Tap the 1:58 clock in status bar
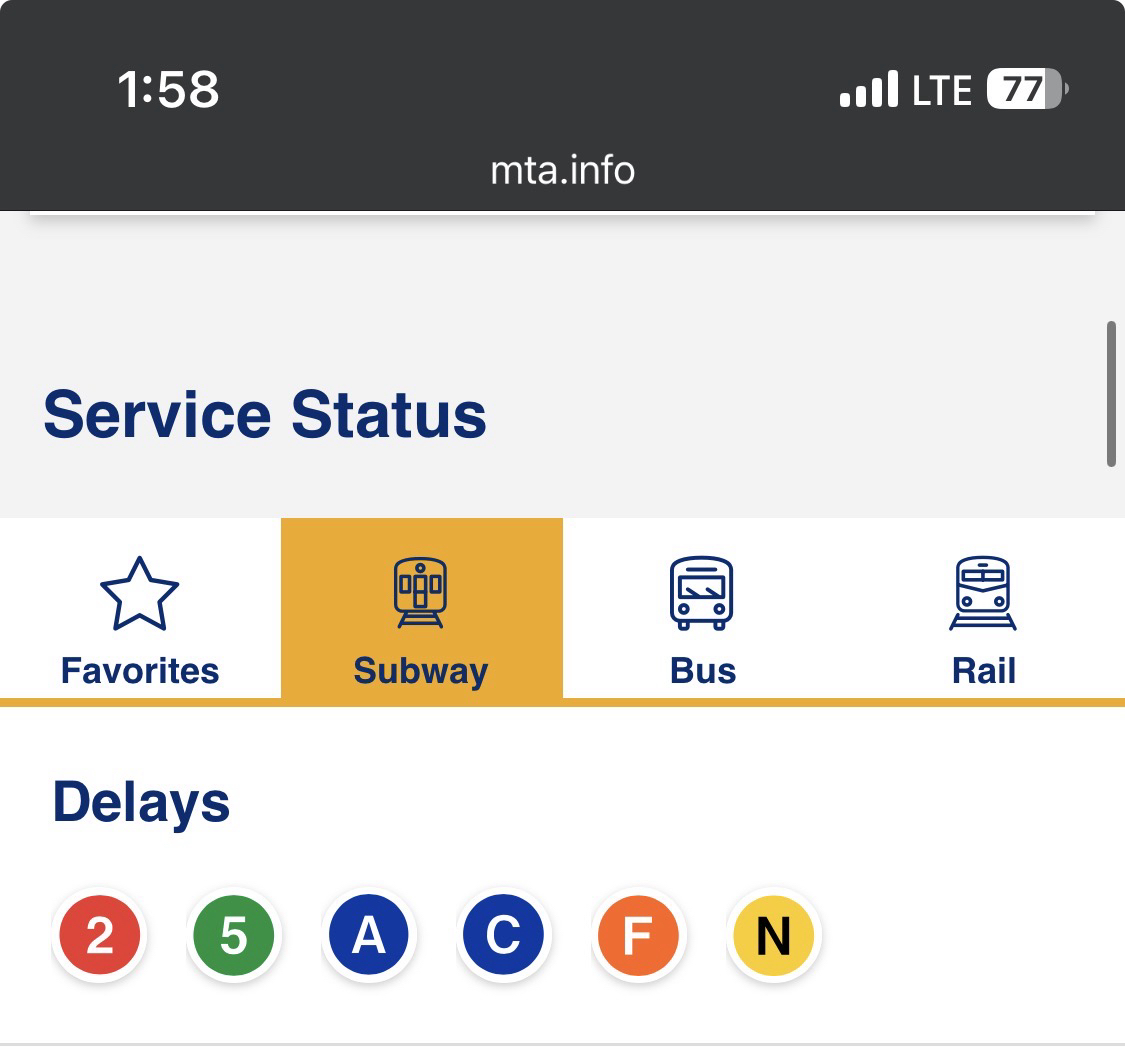This screenshot has height=1053, width=1125. 168,90
